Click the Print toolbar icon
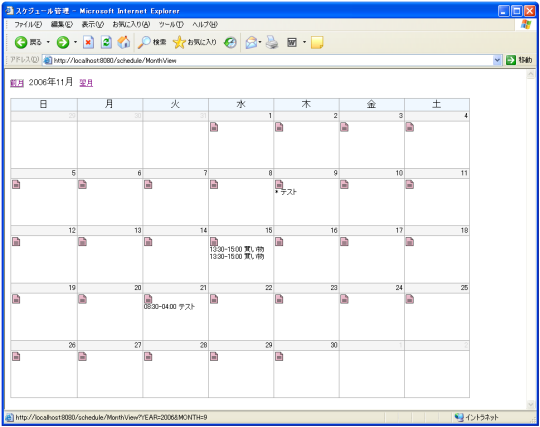 (x=272, y=42)
